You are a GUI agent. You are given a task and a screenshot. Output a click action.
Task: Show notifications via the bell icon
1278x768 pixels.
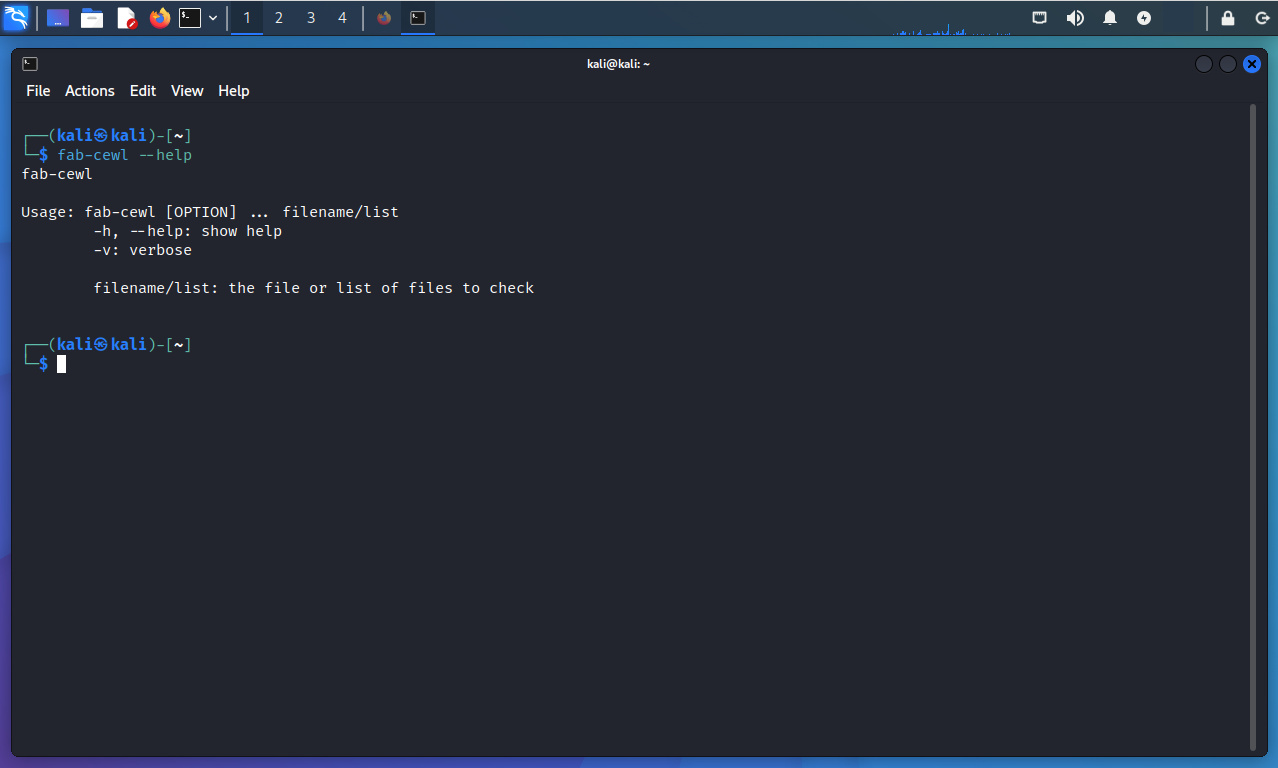pyautogui.click(x=1110, y=18)
